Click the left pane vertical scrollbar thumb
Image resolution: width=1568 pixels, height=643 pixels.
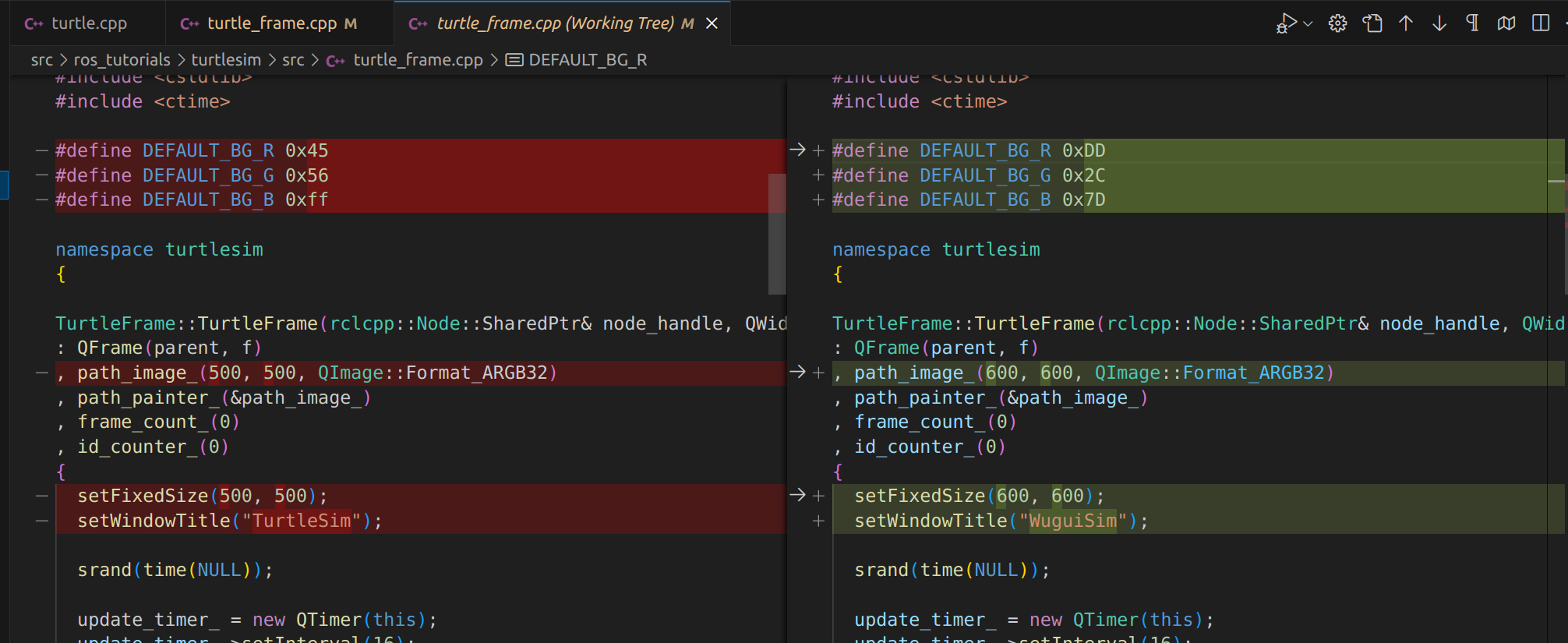pyautogui.click(x=777, y=234)
